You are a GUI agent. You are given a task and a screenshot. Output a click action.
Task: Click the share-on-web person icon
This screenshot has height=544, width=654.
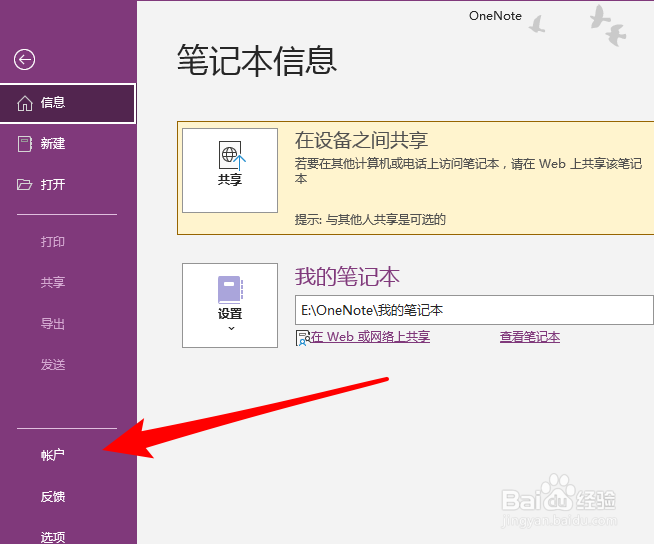point(302,338)
